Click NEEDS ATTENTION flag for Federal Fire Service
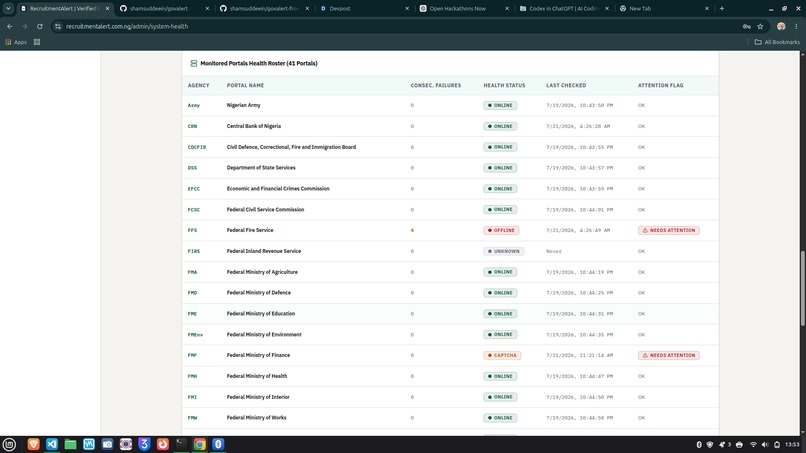 [x=669, y=230]
